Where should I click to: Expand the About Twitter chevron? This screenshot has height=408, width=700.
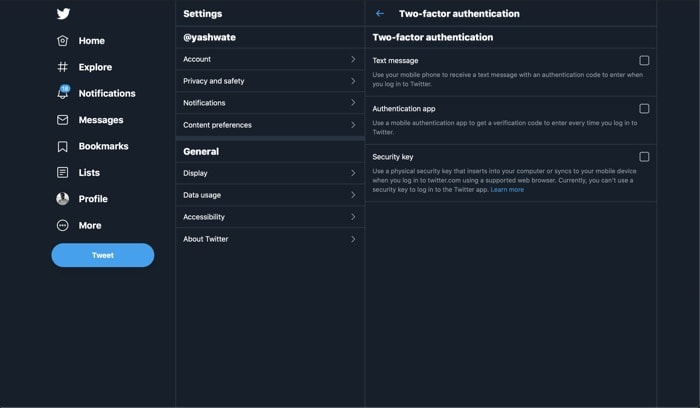pyautogui.click(x=353, y=239)
